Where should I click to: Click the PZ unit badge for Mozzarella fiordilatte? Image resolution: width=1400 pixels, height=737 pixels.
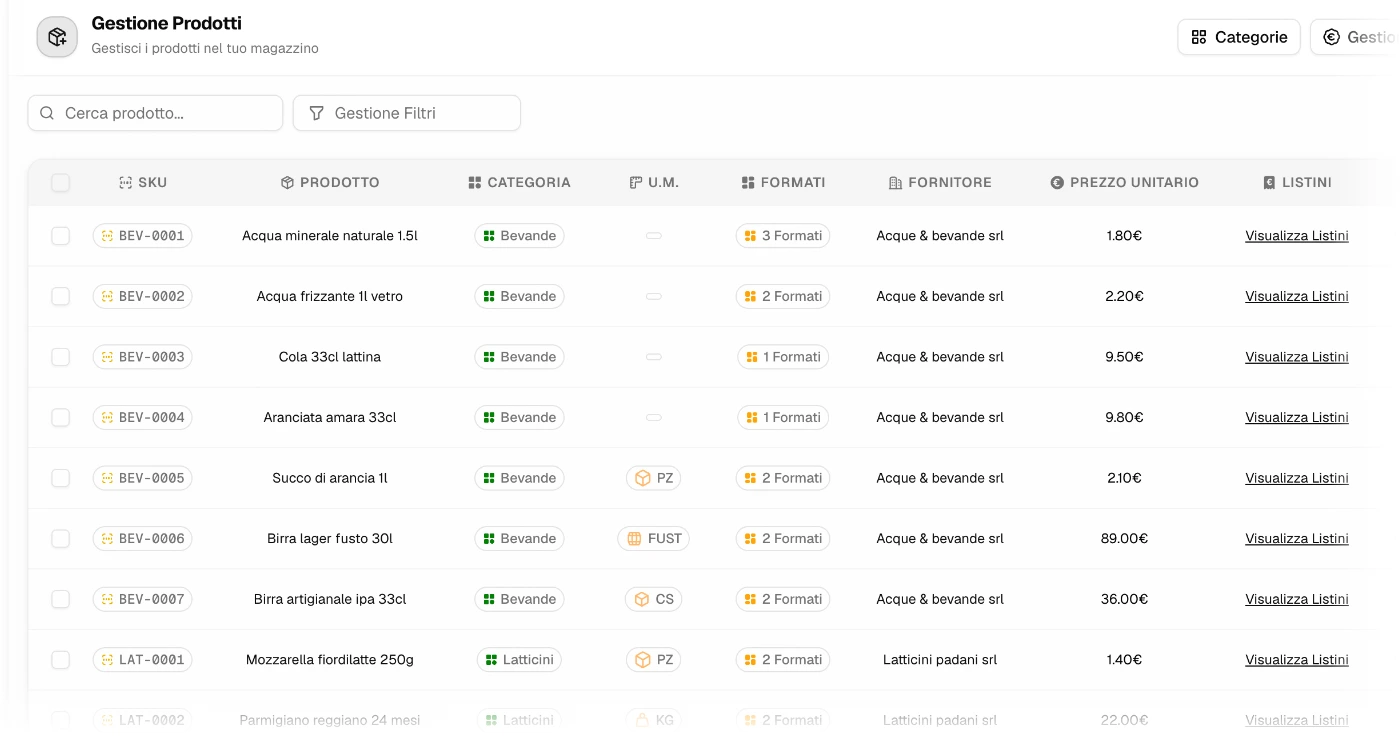coord(654,660)
